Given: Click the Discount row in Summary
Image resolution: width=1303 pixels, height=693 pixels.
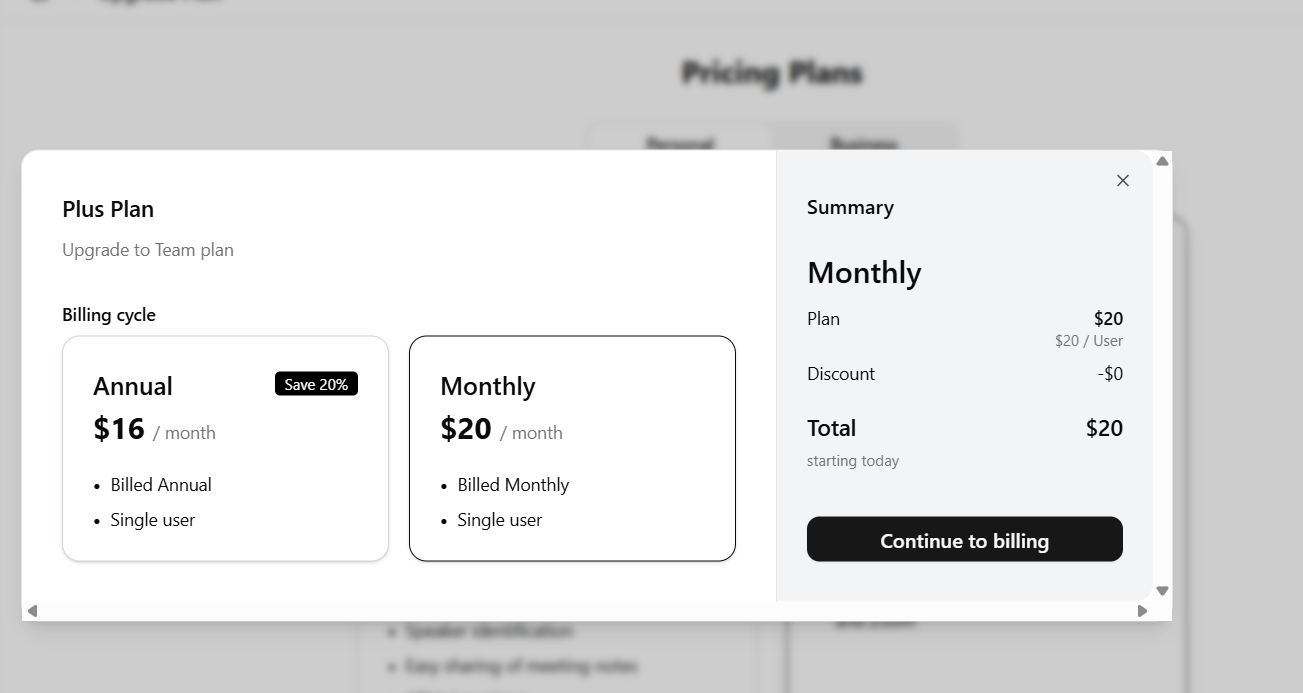Looking at the screenshot, I should tap(841, 374).
